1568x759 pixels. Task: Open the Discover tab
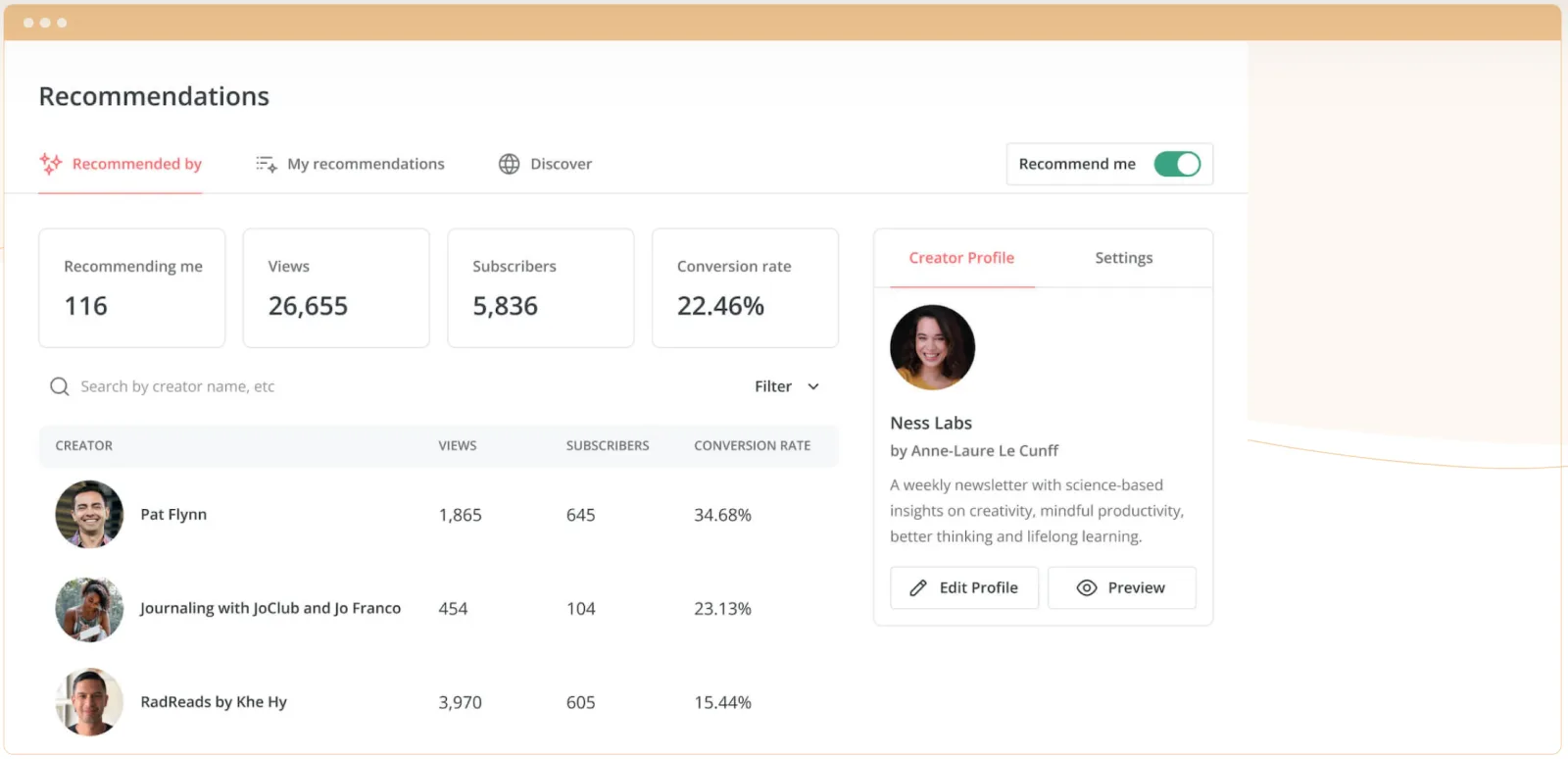[561, 164]
